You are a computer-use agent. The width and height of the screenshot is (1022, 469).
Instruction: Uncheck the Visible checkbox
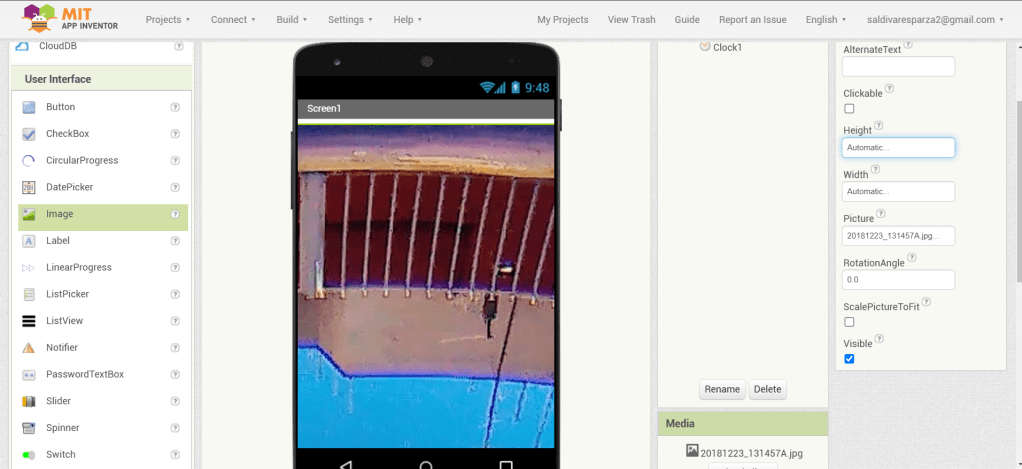tap(849, 359)
